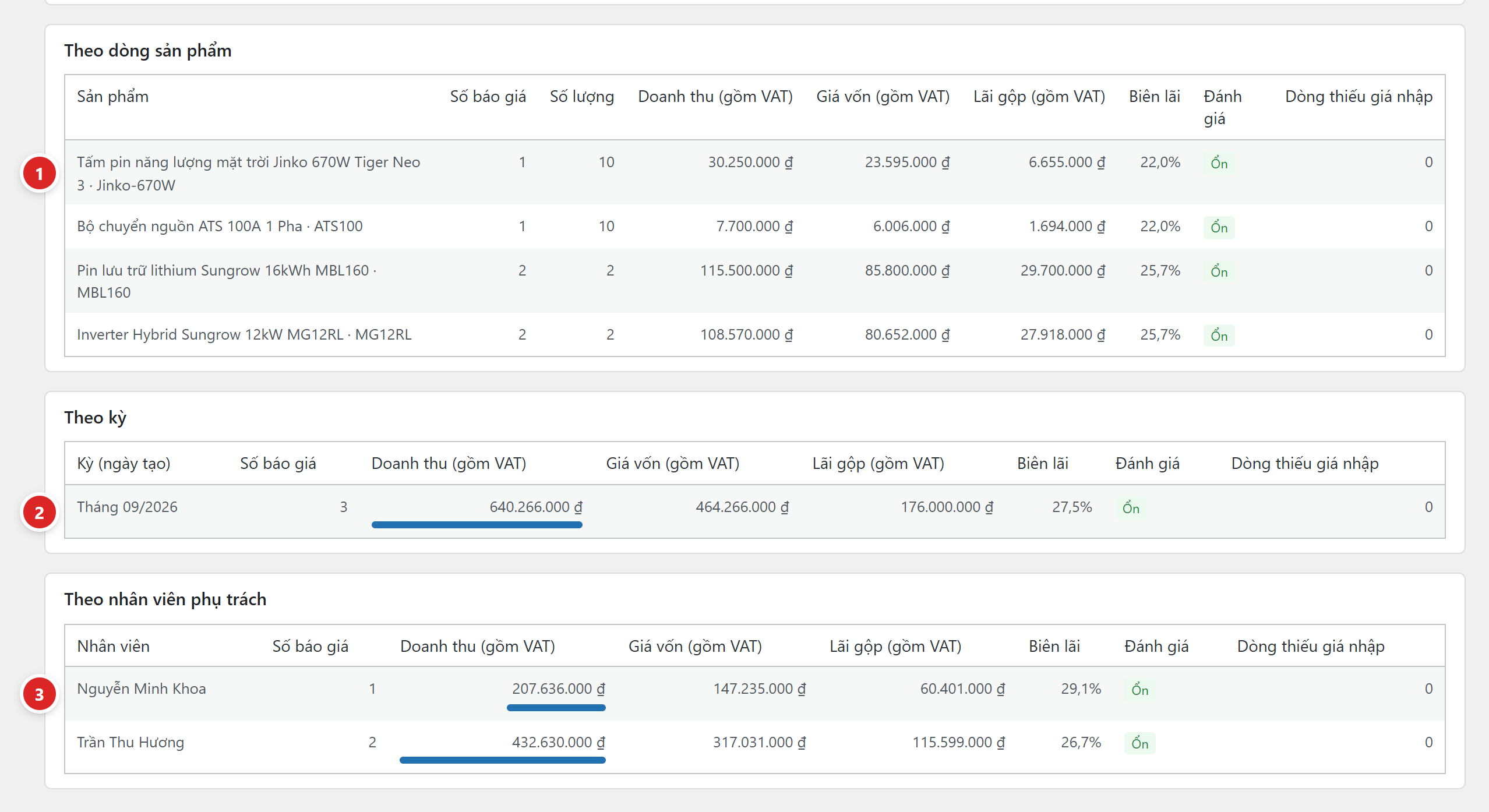The image size is (1489, 812).
Task: Click the 29,1% margin for Nguyễn Minh Khoa
Action: click(1081, 689)
